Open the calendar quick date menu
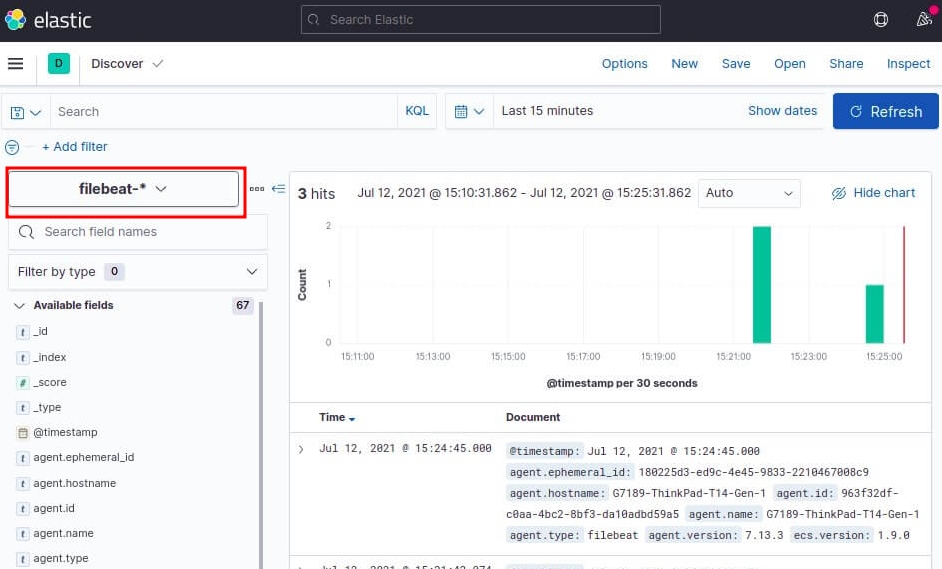This screenshot has width=942, height=569. point(469,111)
